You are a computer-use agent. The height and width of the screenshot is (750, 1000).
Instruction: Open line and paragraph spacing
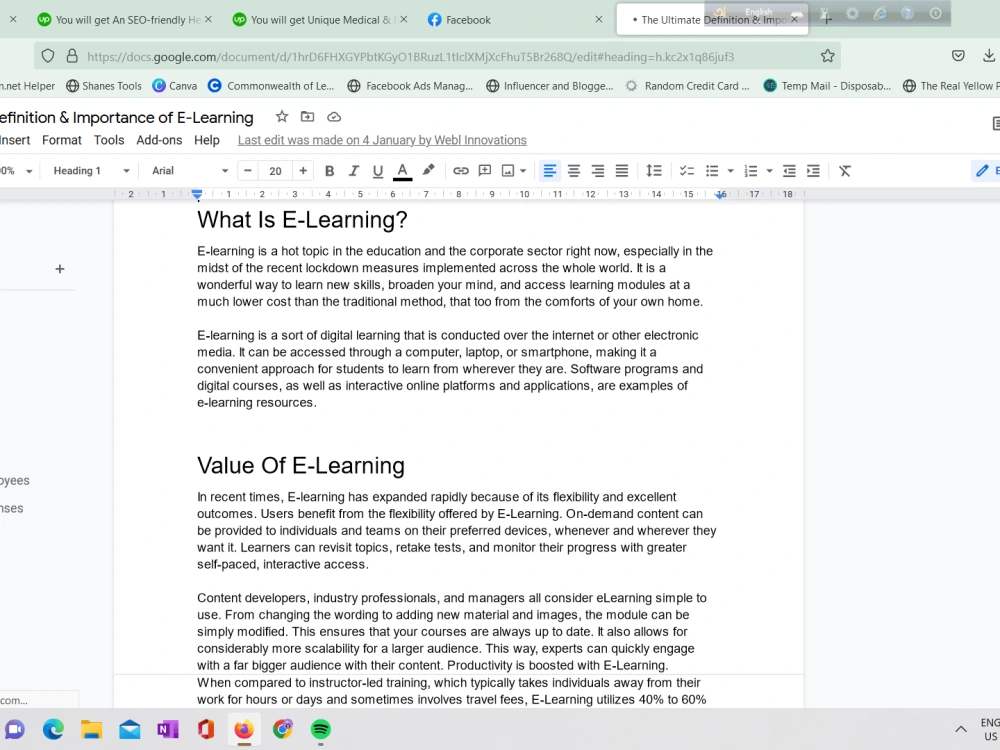click(654, 171)
